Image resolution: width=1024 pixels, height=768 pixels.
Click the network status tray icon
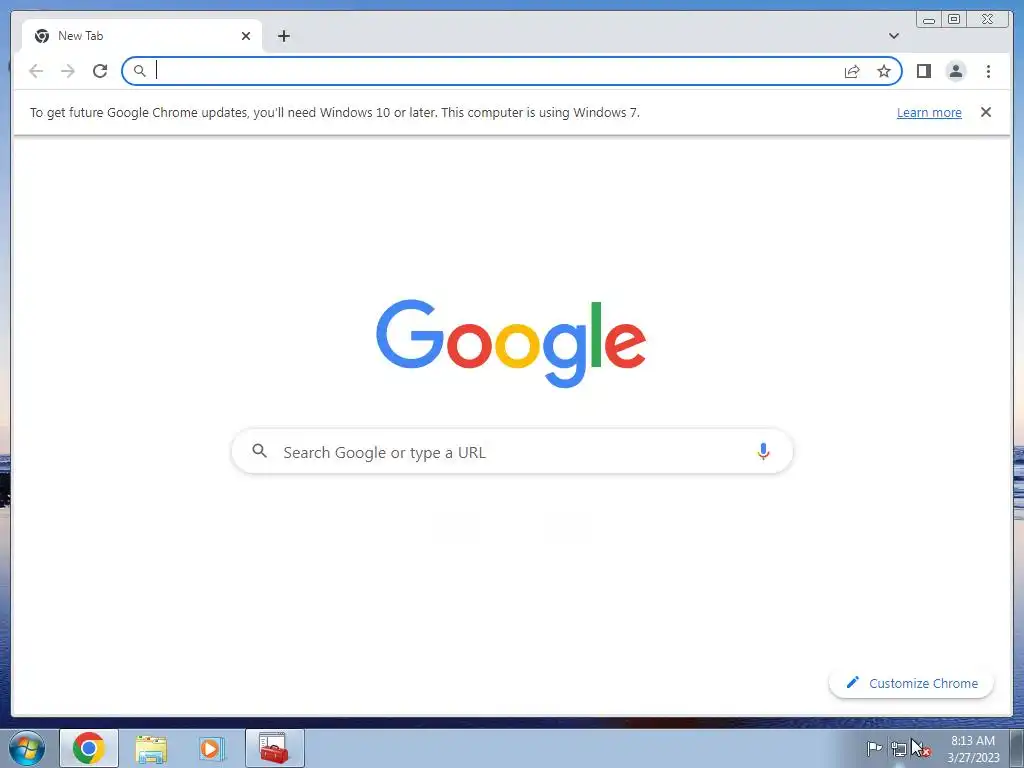coord(899,749)
